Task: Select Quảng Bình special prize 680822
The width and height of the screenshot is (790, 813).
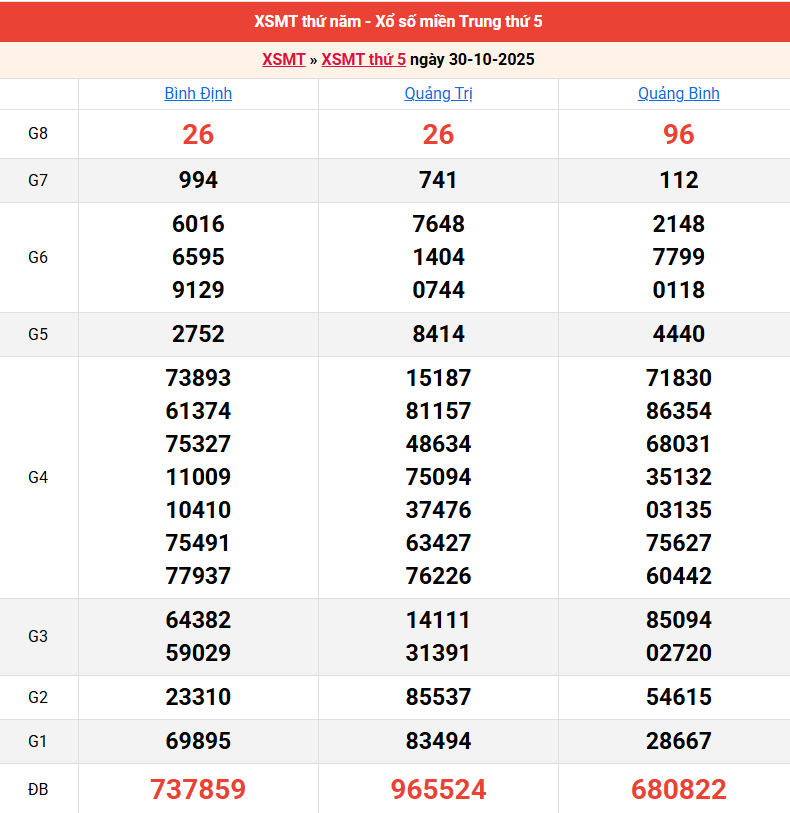Action: [678, 789]
